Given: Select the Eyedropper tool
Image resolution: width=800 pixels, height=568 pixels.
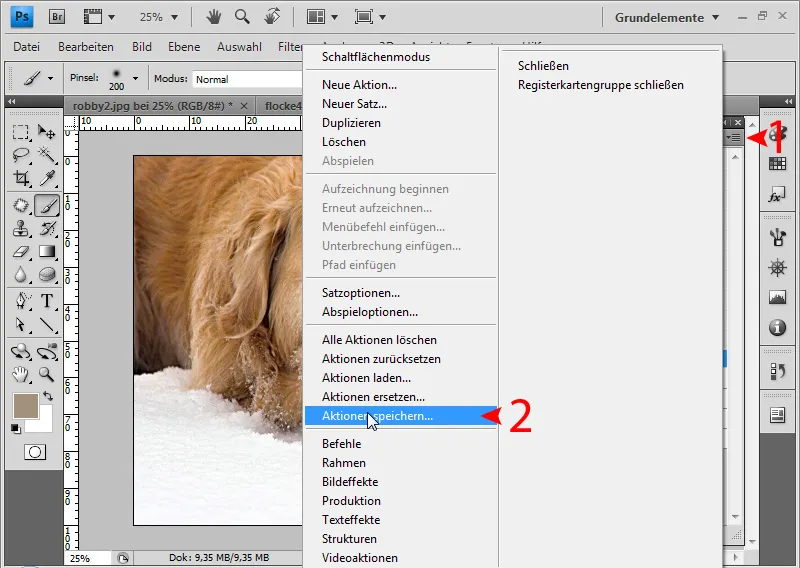Looking at the screenshot, I should 47,178.
